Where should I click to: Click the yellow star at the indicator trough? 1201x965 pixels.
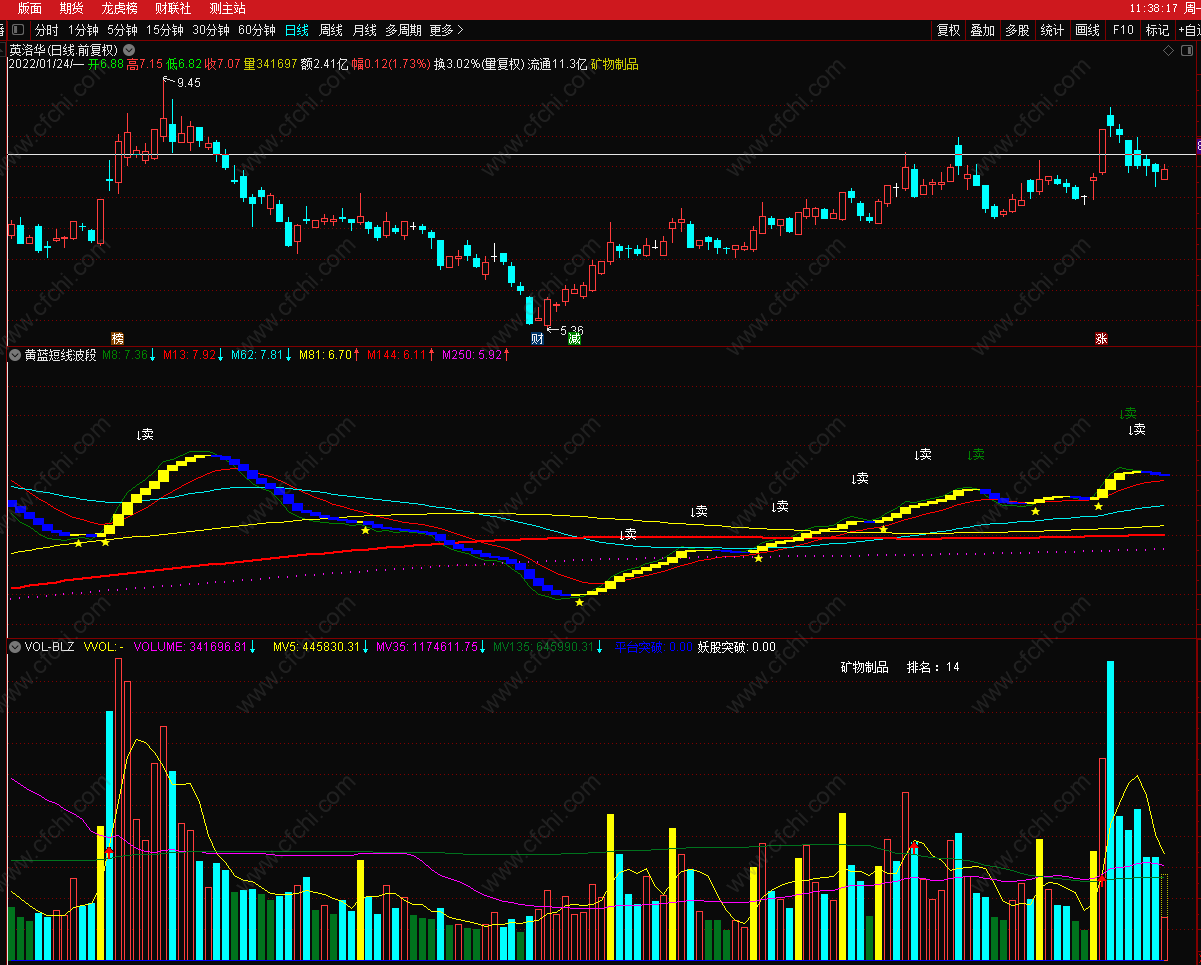point(579,602)
